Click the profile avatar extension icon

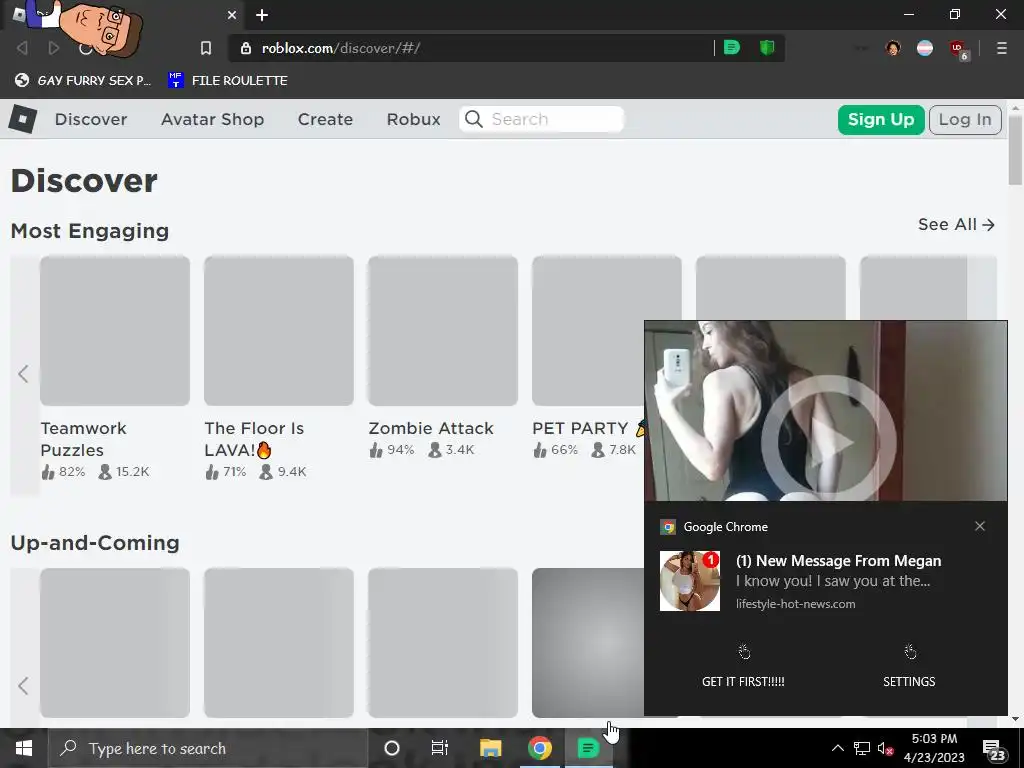point(893,48)
